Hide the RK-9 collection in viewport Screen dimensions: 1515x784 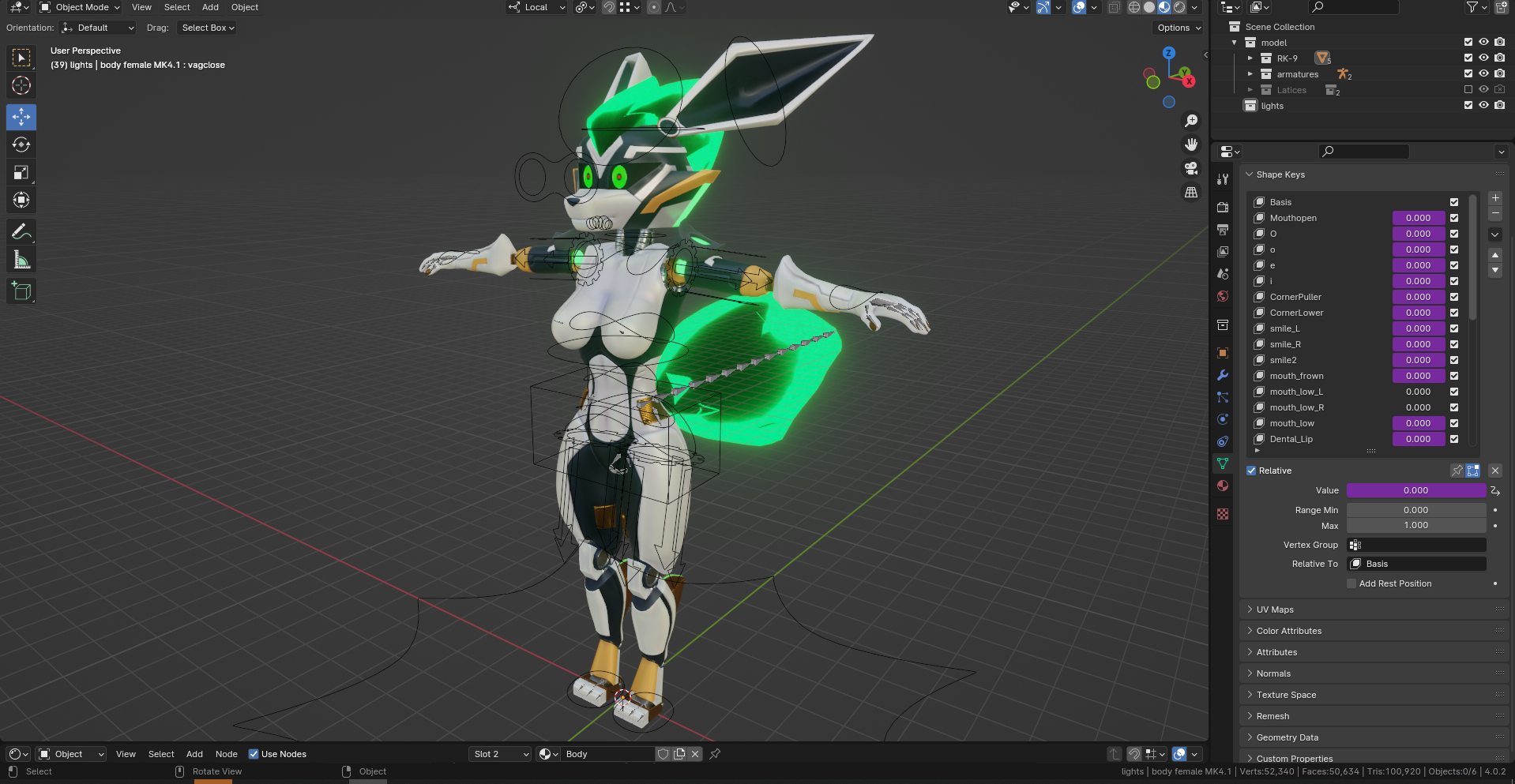tap(1483, 58)
